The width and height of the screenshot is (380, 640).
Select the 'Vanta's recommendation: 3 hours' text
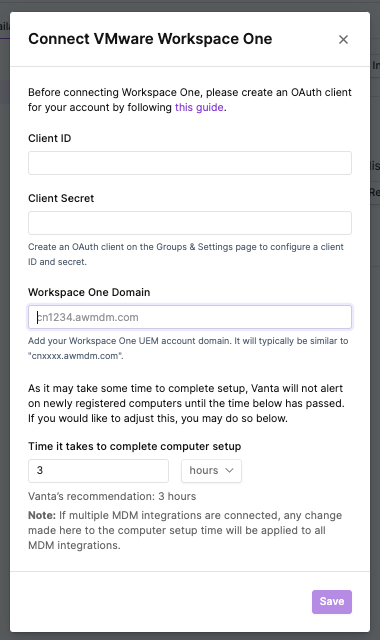(x=112, y=496)
